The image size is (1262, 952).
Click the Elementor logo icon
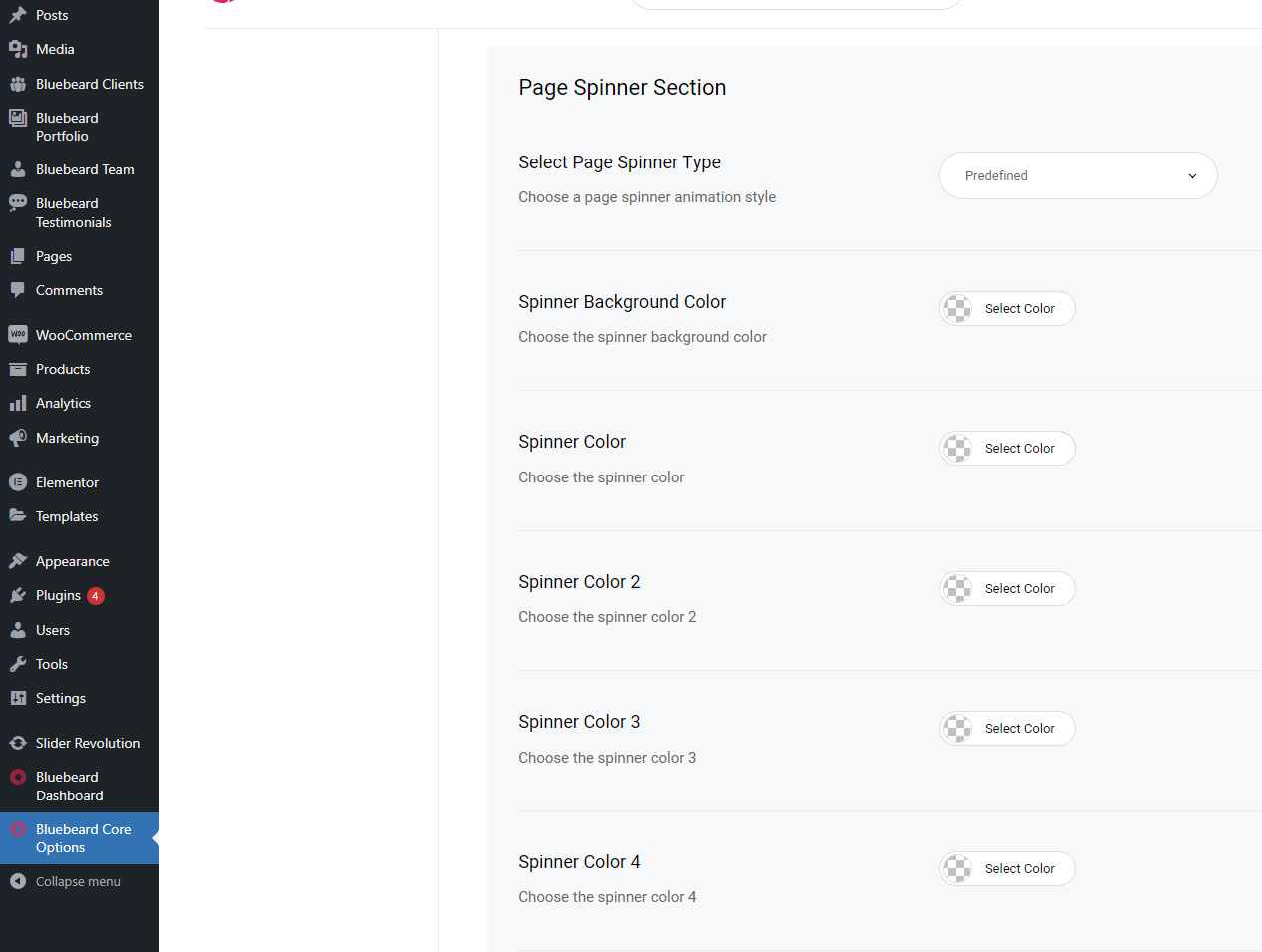click(18, 482)
